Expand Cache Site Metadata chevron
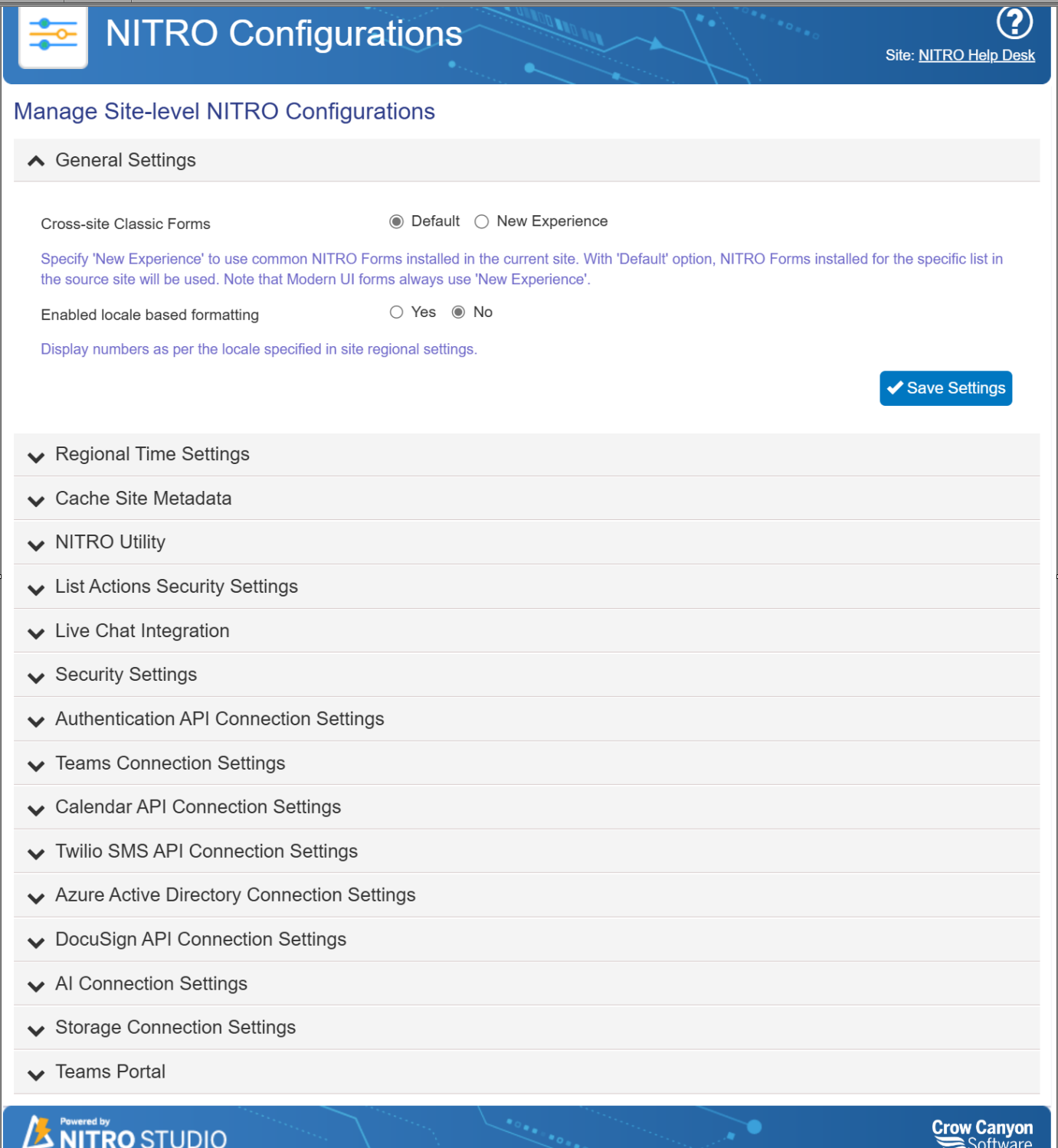 pos(36,501)
